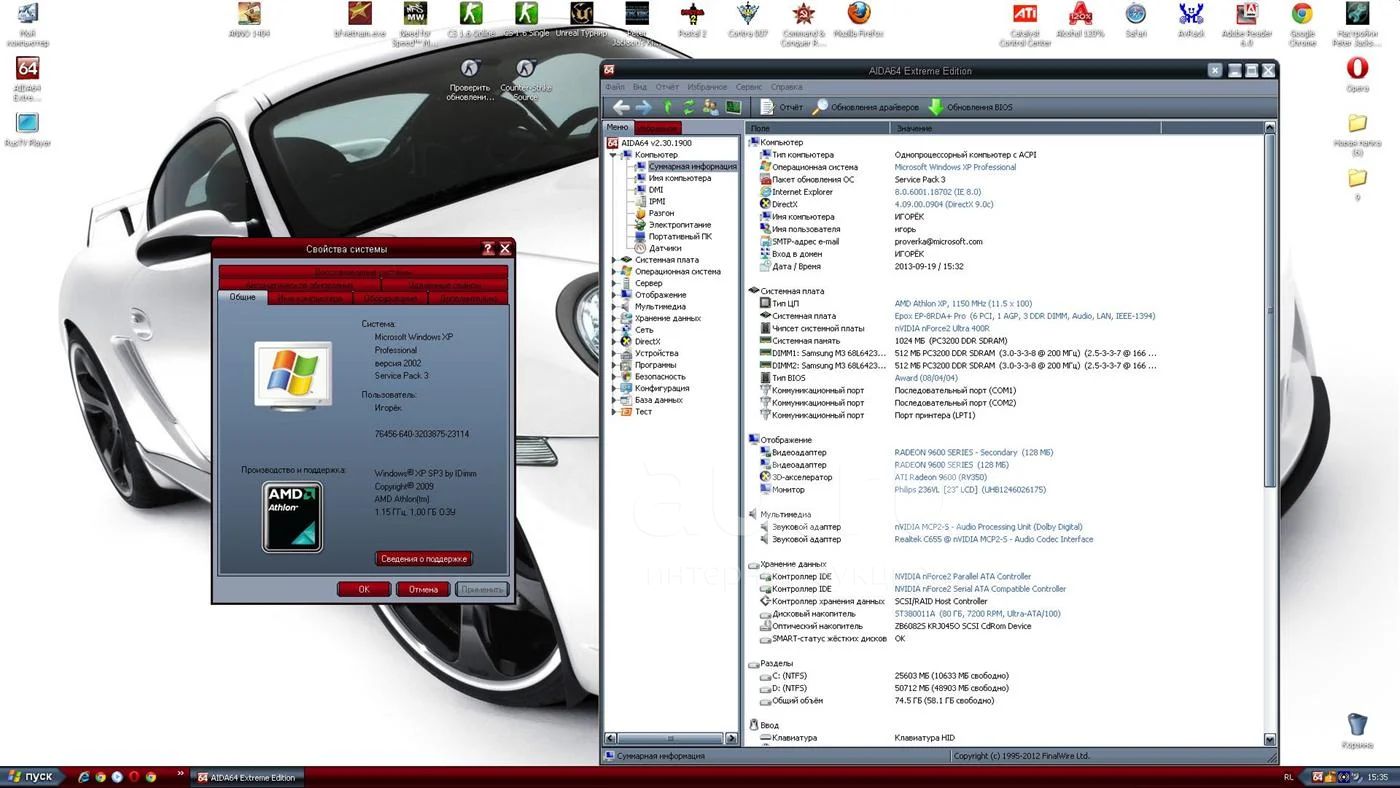Open the Файл menu in AIDA64

click(614, 87)
